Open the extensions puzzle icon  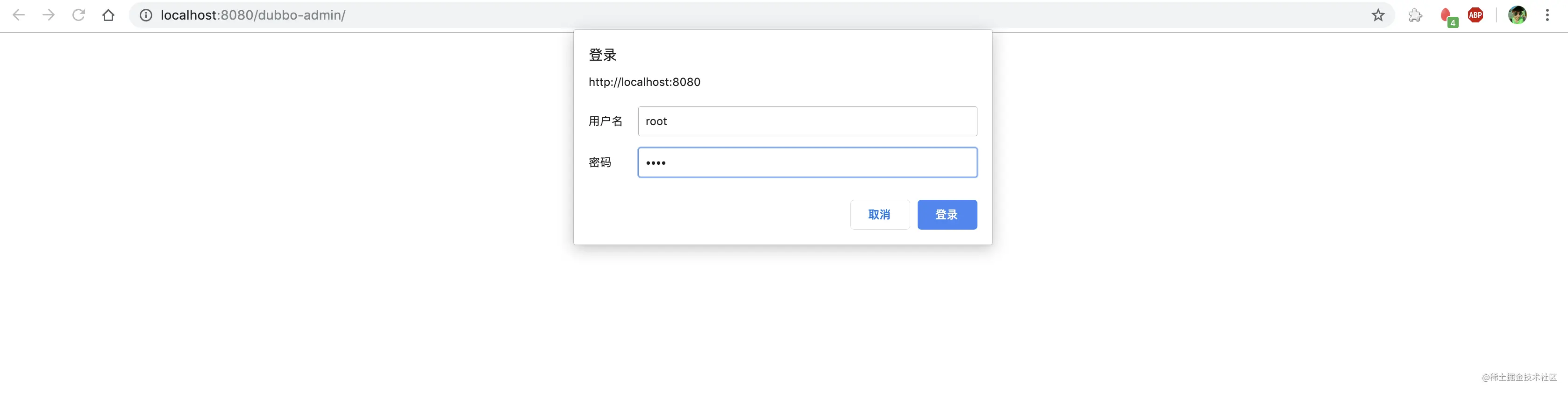pos(1415,15)
